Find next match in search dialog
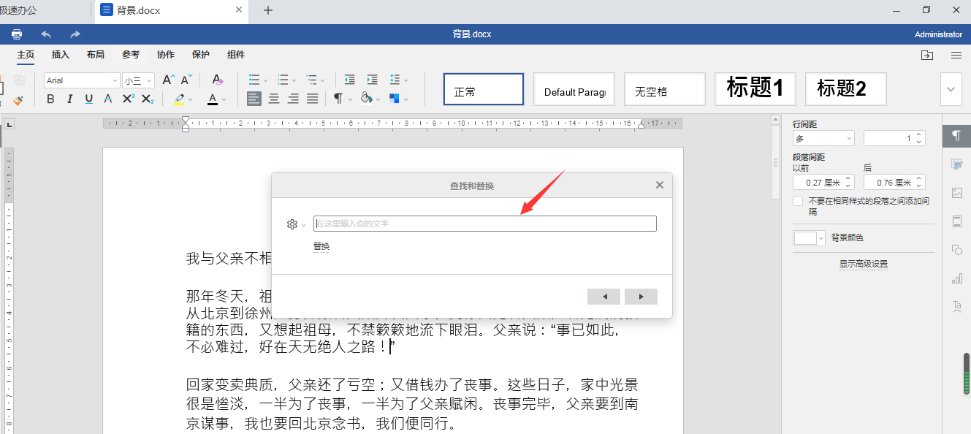The image size is (971, 434). [641, 297]
